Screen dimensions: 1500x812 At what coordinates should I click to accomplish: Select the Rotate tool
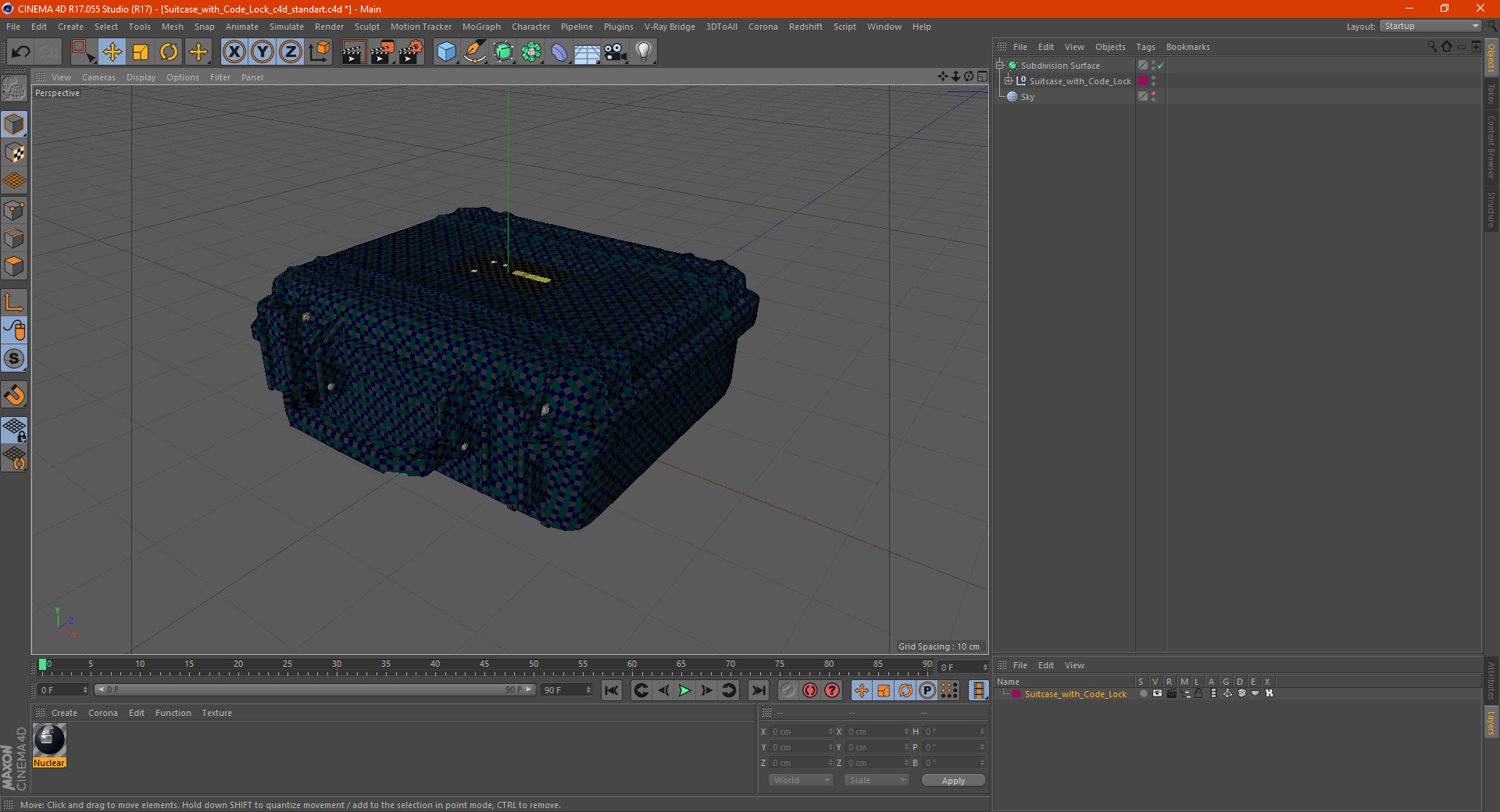[x=169, y=52]
